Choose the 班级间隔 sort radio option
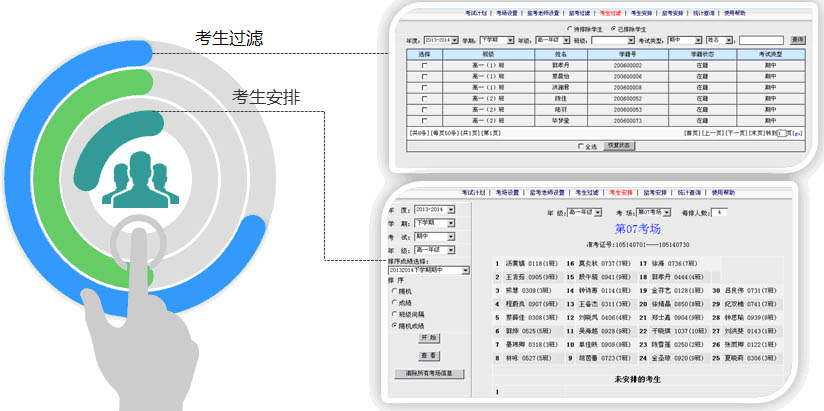The height and width of the screenshot is (411, 824). 394,314
